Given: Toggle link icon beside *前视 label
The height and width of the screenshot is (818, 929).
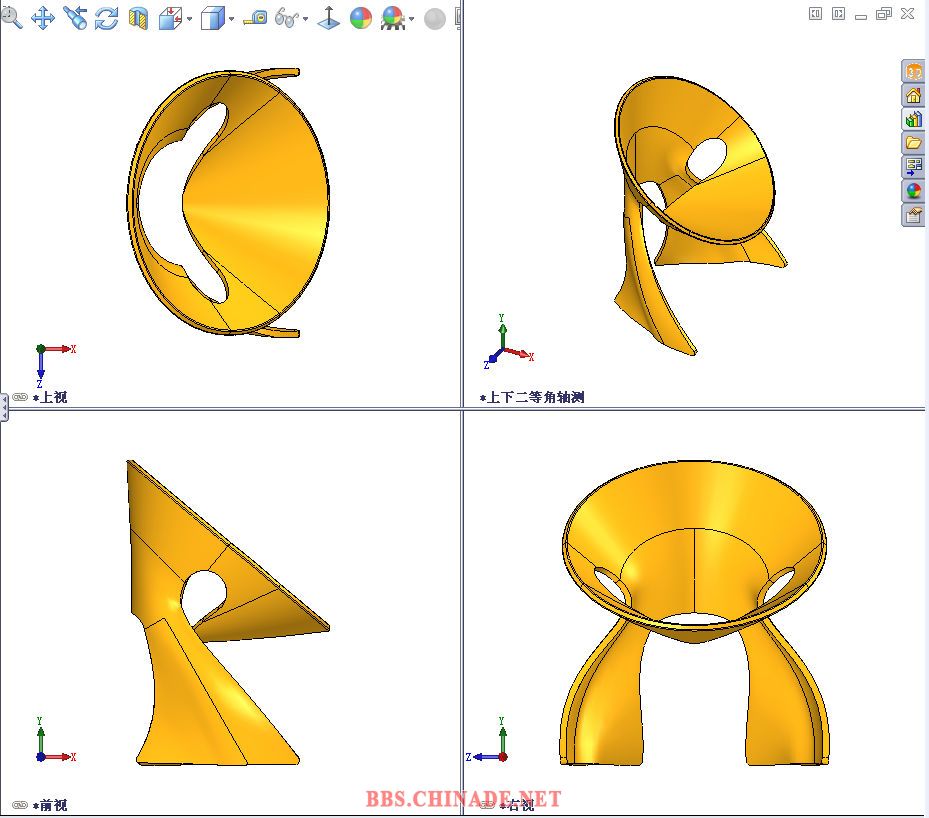Looking at the screenshot, I should point(20,805).
